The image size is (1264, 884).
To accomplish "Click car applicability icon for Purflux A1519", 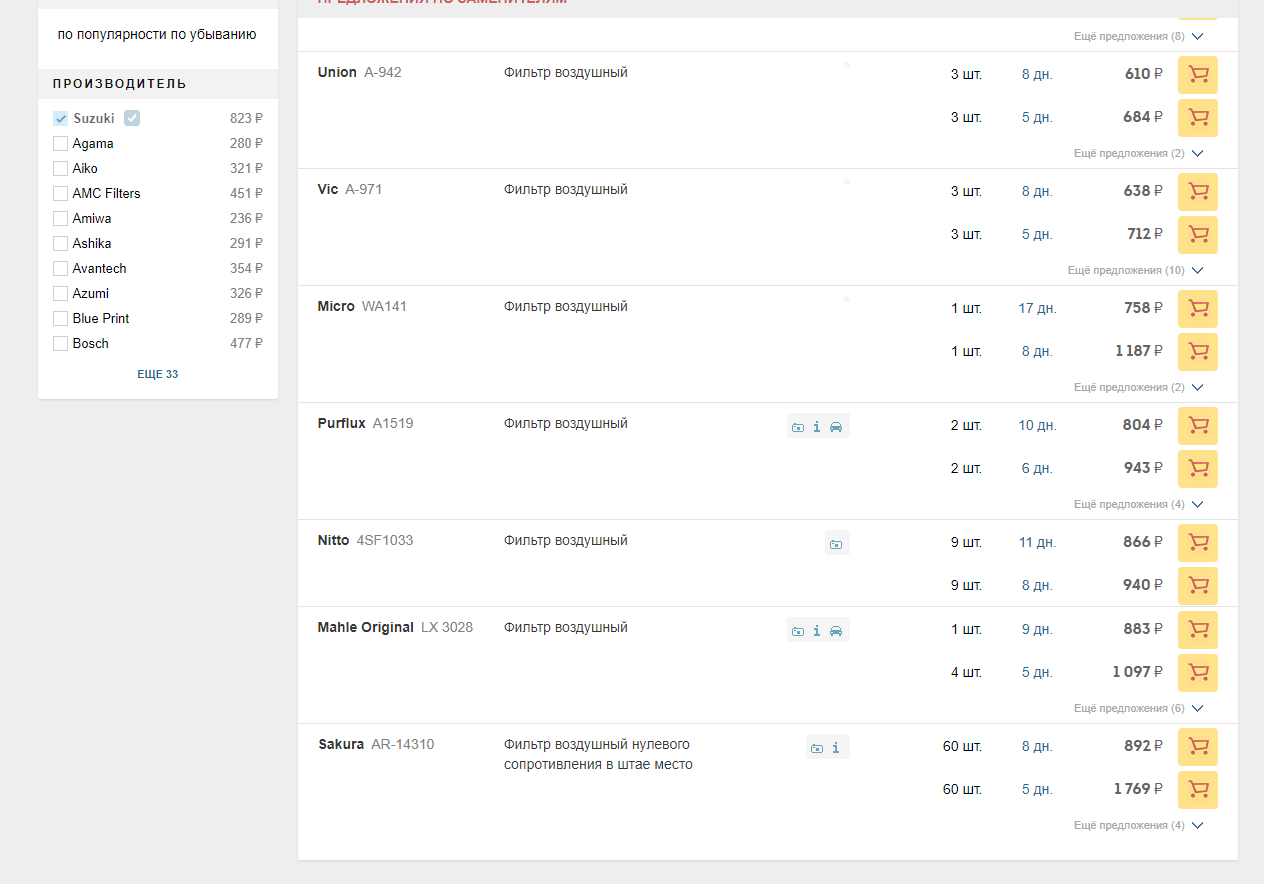I will click(x=836, y=427).
